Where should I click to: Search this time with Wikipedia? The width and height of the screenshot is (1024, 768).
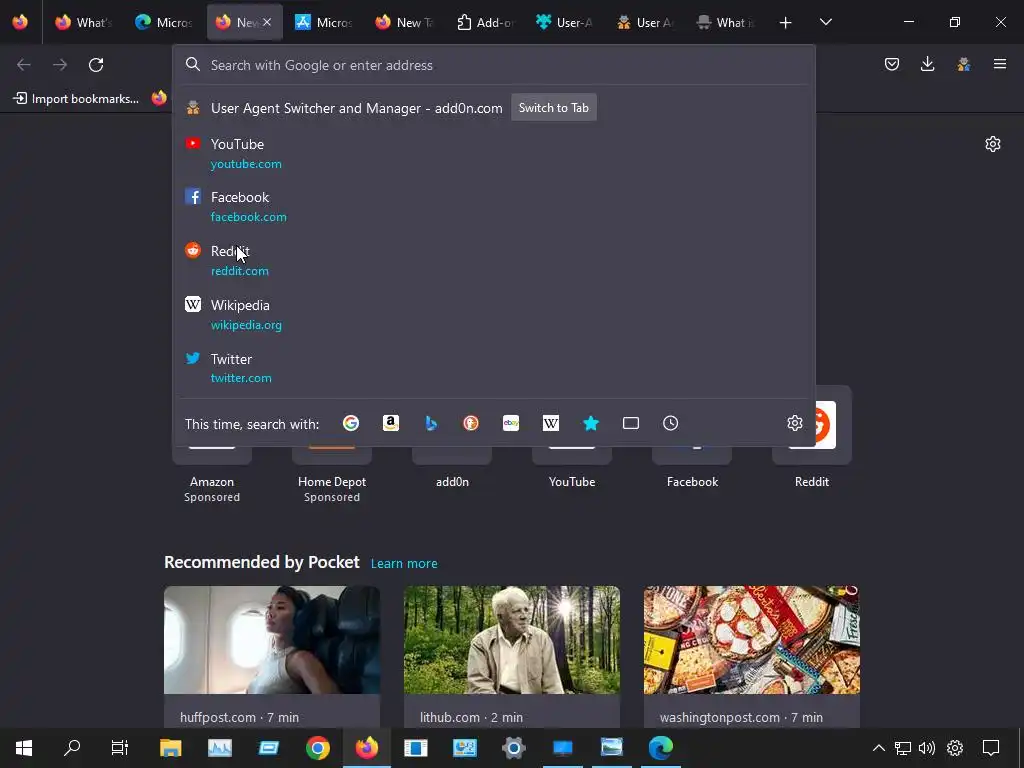click(551, 423)
